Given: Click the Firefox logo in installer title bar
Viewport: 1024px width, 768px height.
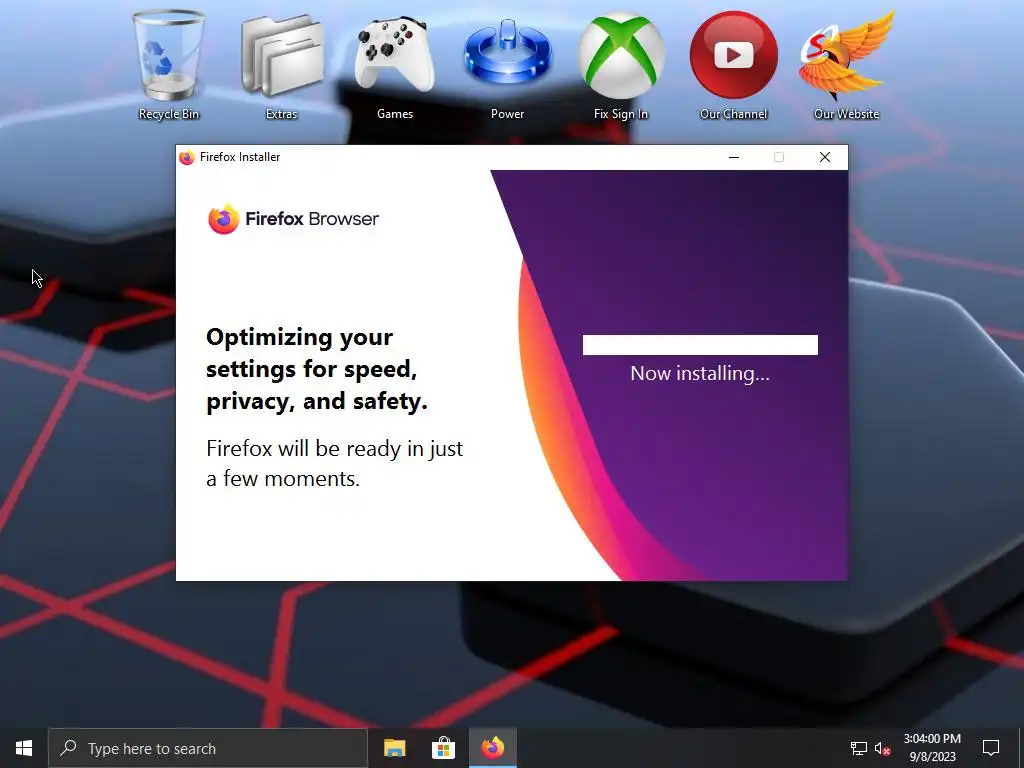Looking at the screenshot, I should (x=187, y=157).
